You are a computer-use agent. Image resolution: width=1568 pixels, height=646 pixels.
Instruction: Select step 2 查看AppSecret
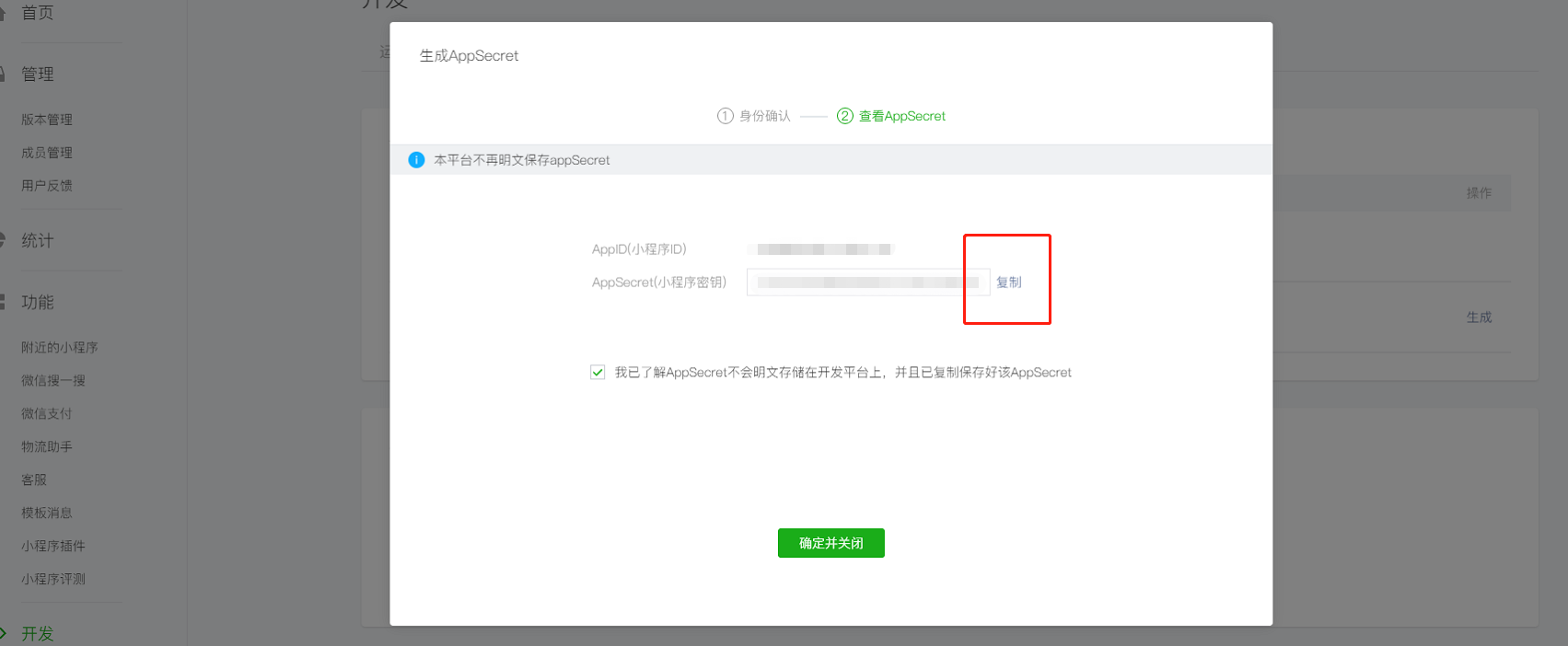(890, 116)
